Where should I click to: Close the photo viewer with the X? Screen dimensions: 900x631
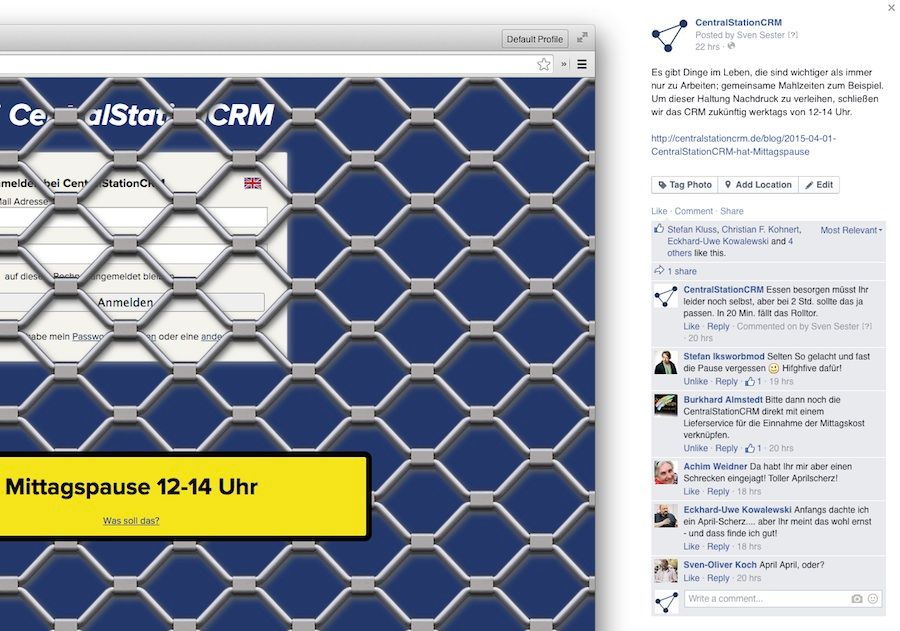click(891, 8)
